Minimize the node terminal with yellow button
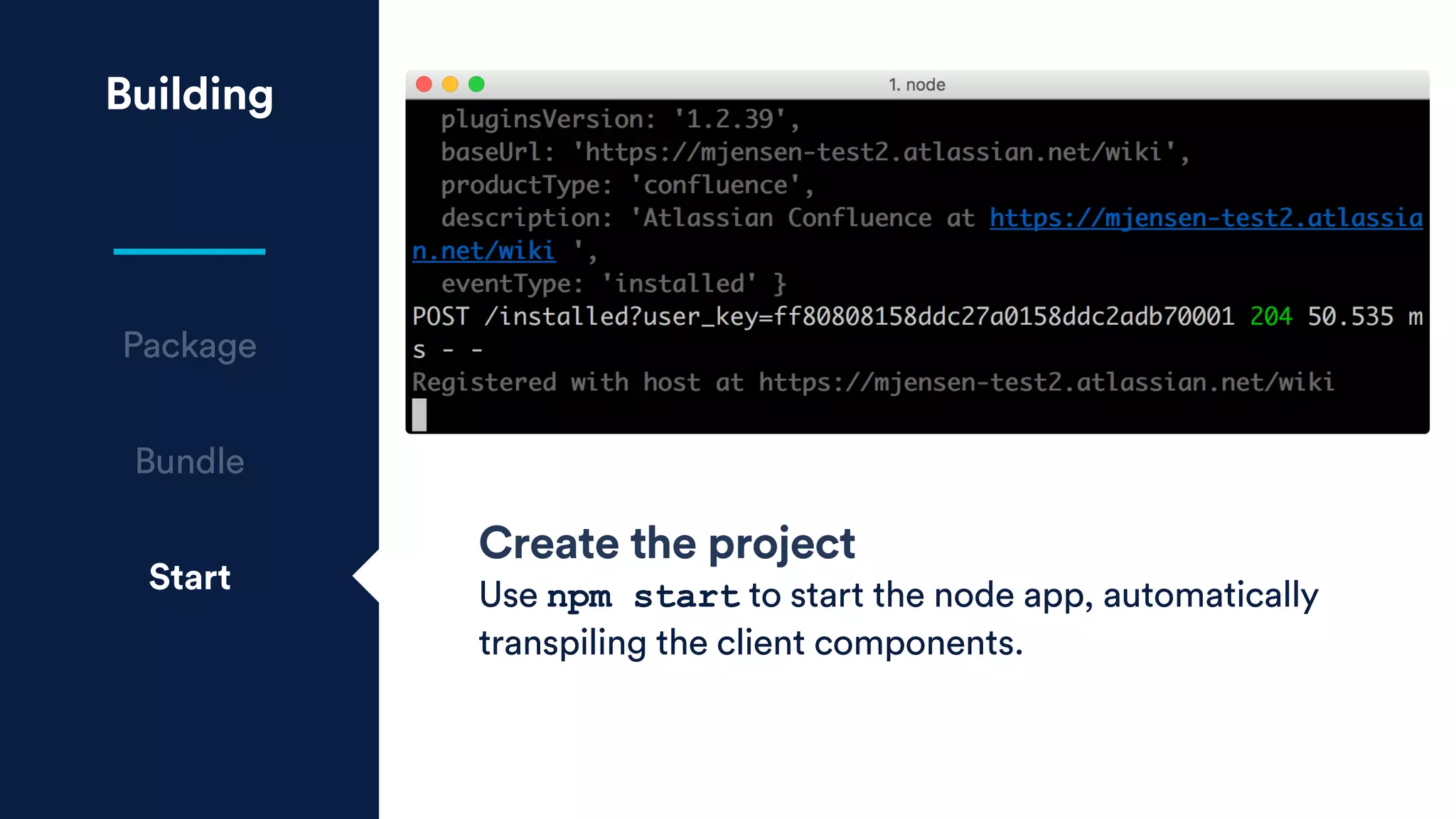 (450, 85)
